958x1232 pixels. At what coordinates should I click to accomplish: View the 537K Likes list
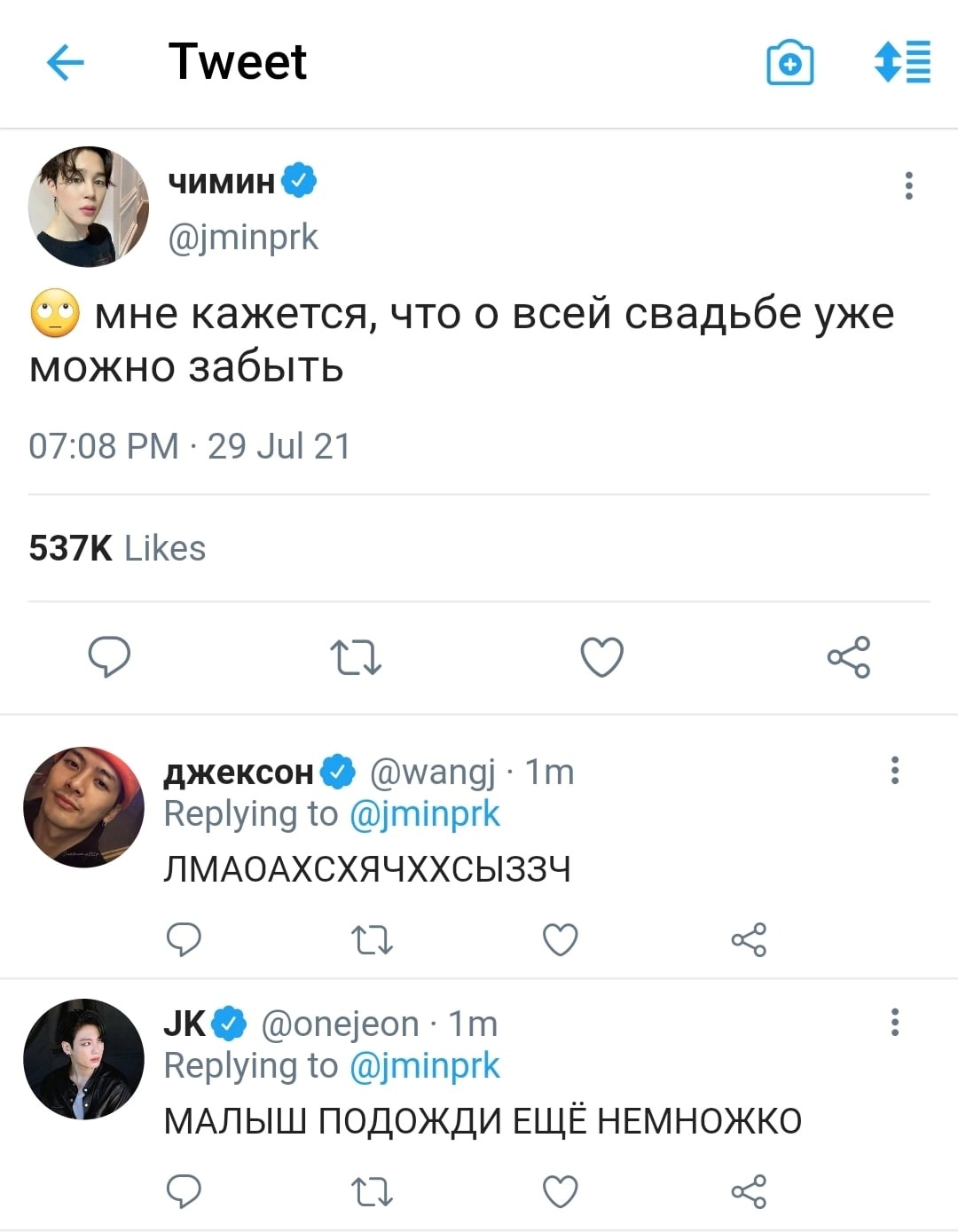(117, 548)
